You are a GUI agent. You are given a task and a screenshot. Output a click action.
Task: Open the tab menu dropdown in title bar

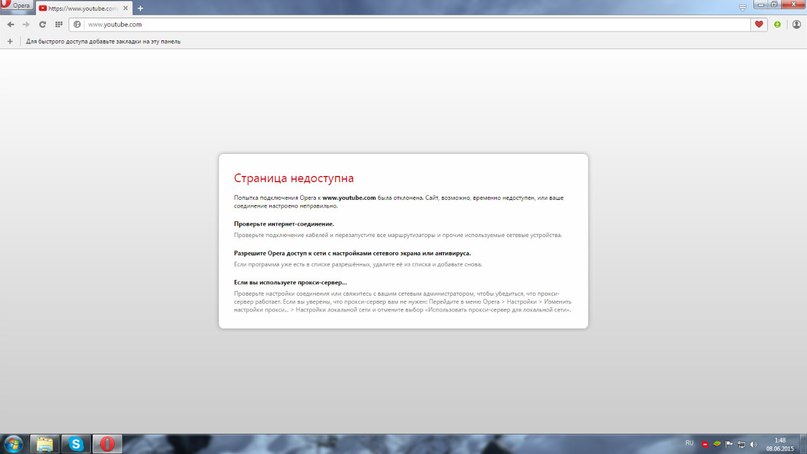(x=742, y=7)
